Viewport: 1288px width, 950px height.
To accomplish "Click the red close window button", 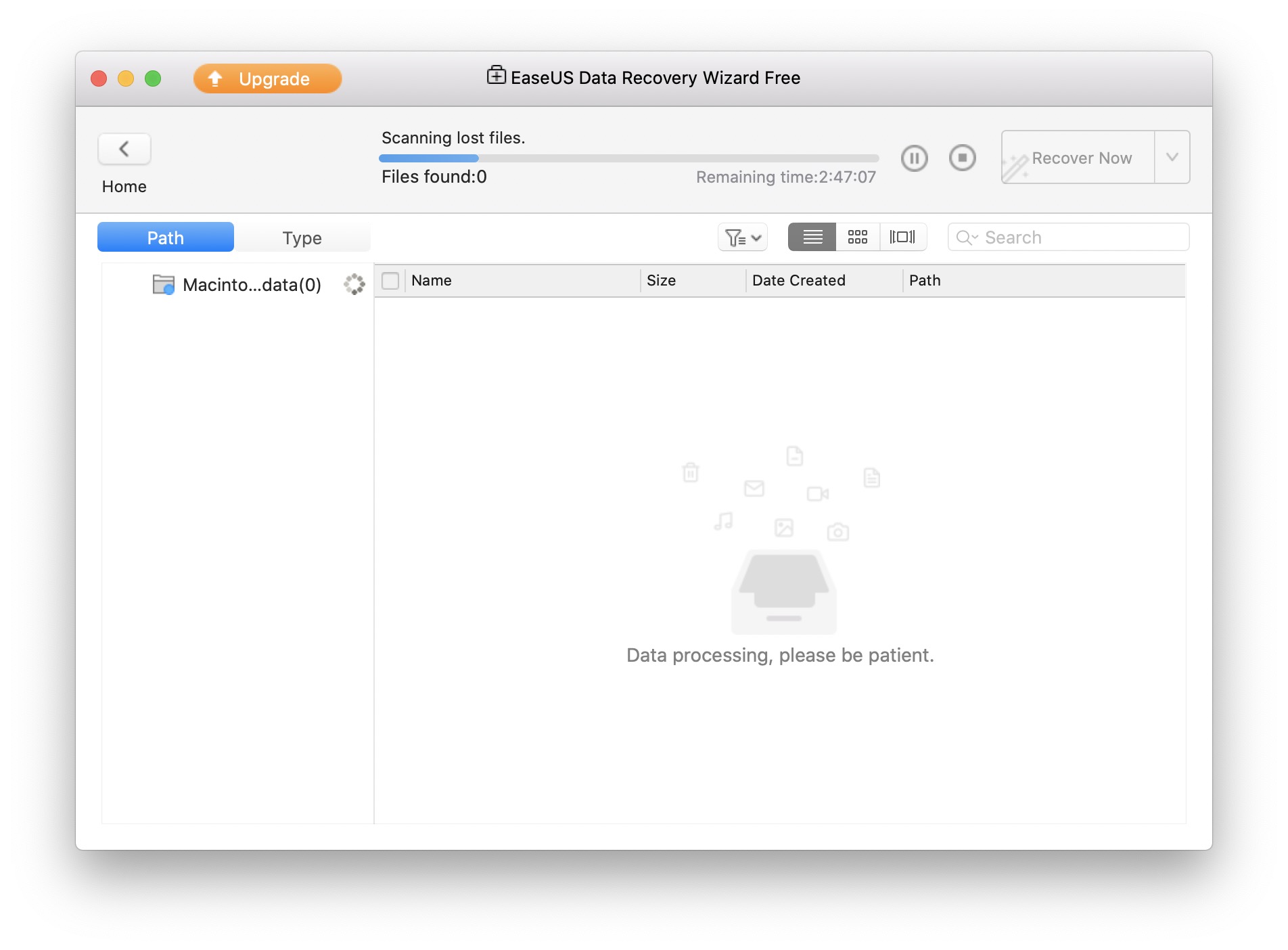I will point(99,78).
